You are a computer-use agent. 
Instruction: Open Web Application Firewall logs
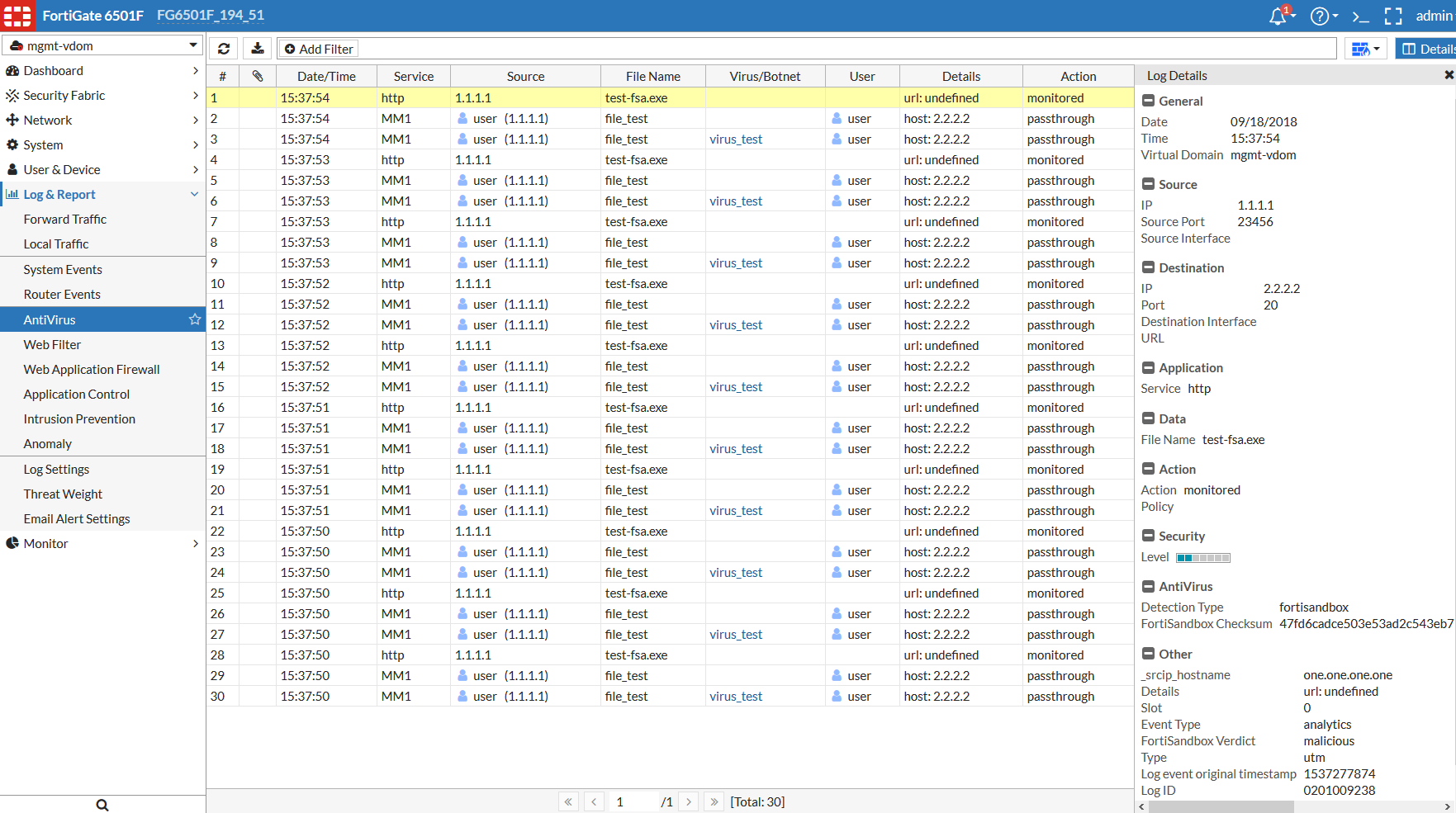(x=92, y=370)
